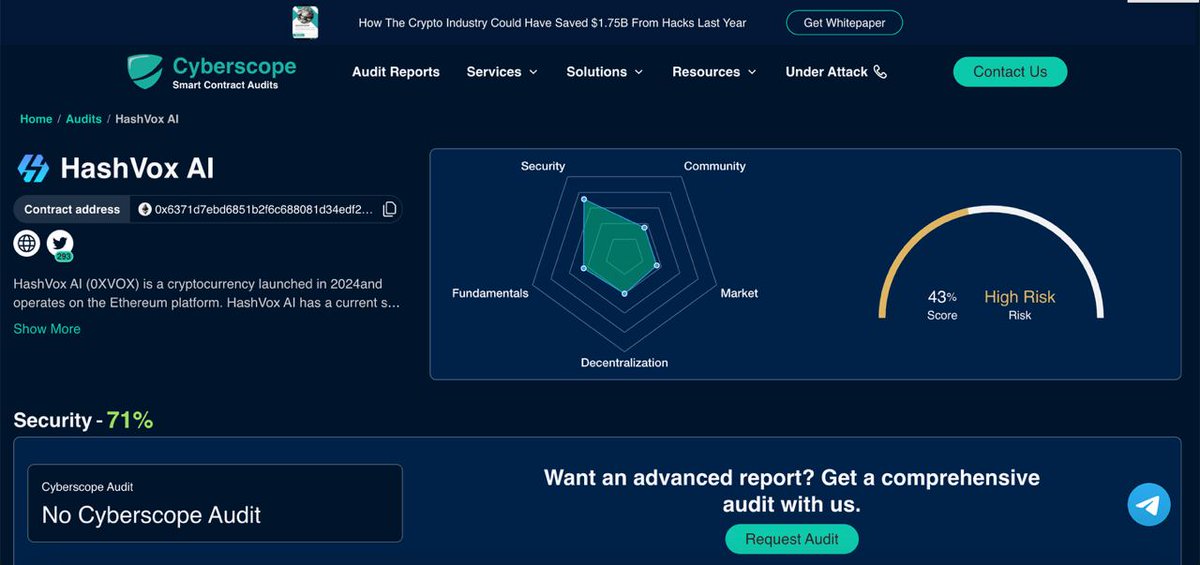Click the advanced report promo heading
This screenshot has height=565, width=1200.
point(792,490)
